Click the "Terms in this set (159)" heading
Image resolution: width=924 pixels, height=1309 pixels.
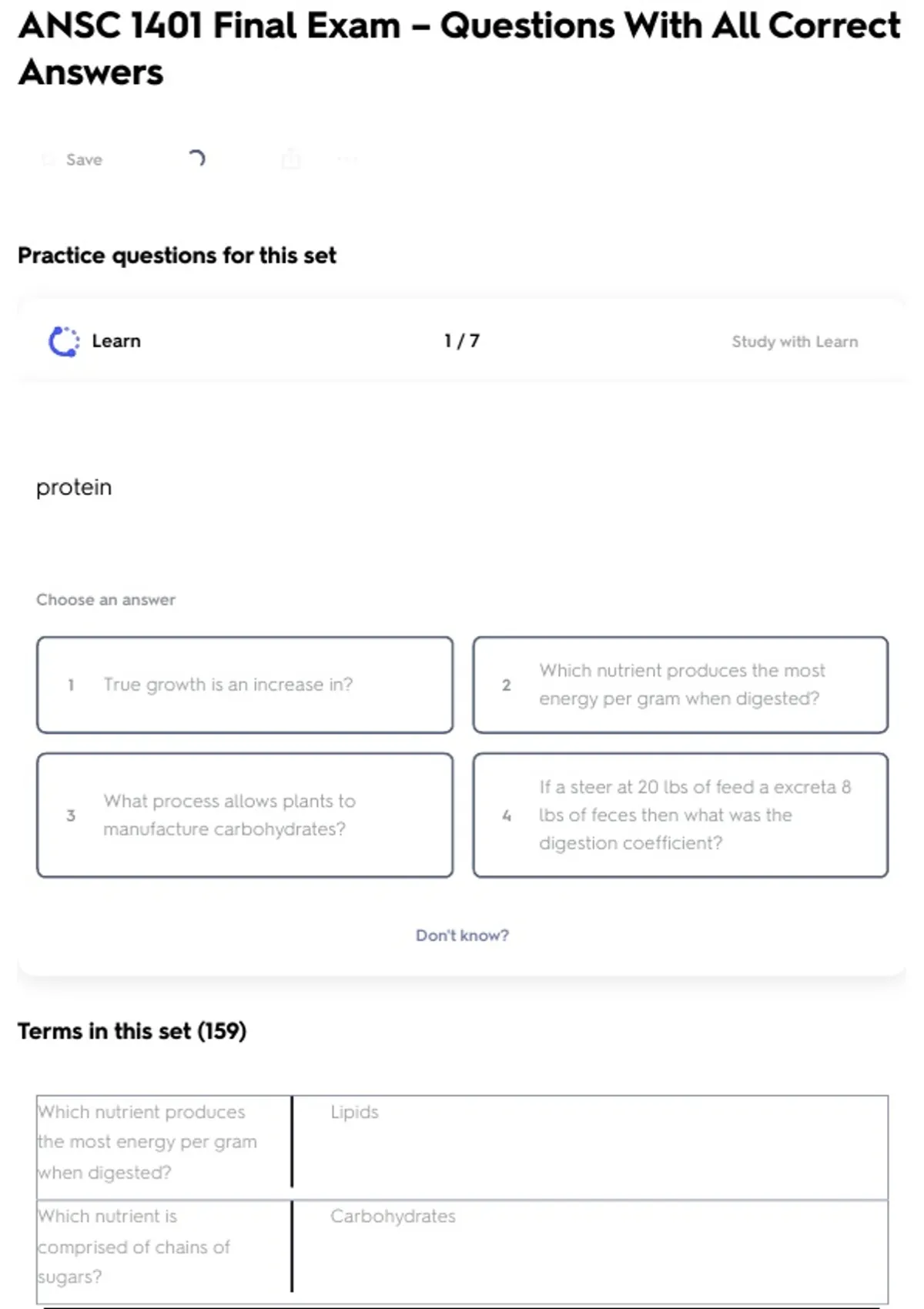click(132, 1031)
